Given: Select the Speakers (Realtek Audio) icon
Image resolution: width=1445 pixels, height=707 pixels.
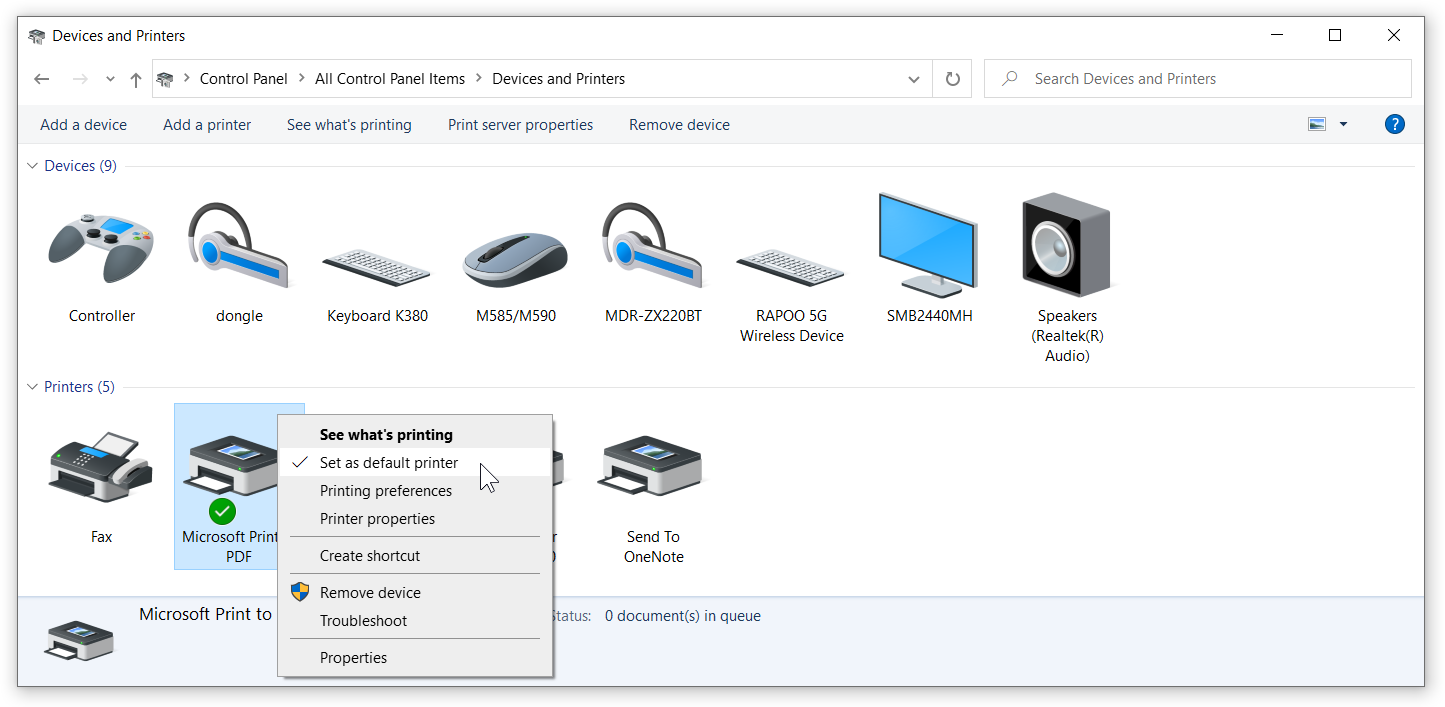Looking at the screenshot, I should tap(1066, 245).
